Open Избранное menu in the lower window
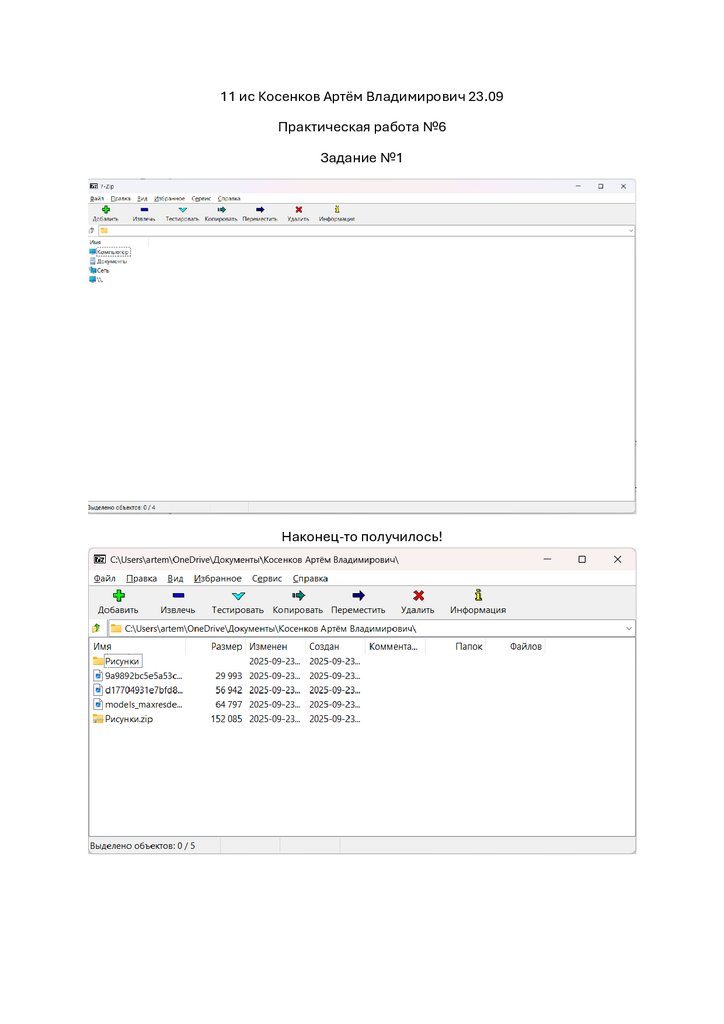724x1024 pixels. click(217, 579)
